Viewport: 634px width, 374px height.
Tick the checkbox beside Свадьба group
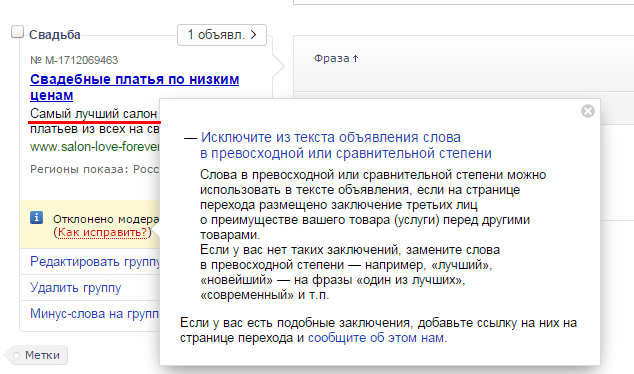(x=17, y=32)
